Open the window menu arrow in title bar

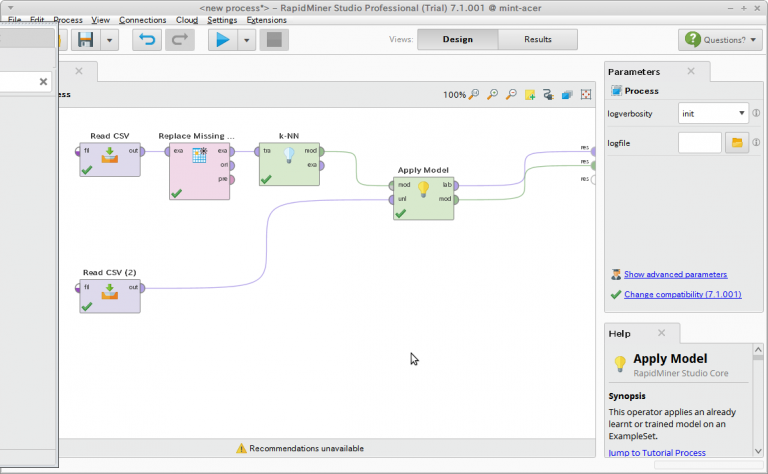coord(10,8)
